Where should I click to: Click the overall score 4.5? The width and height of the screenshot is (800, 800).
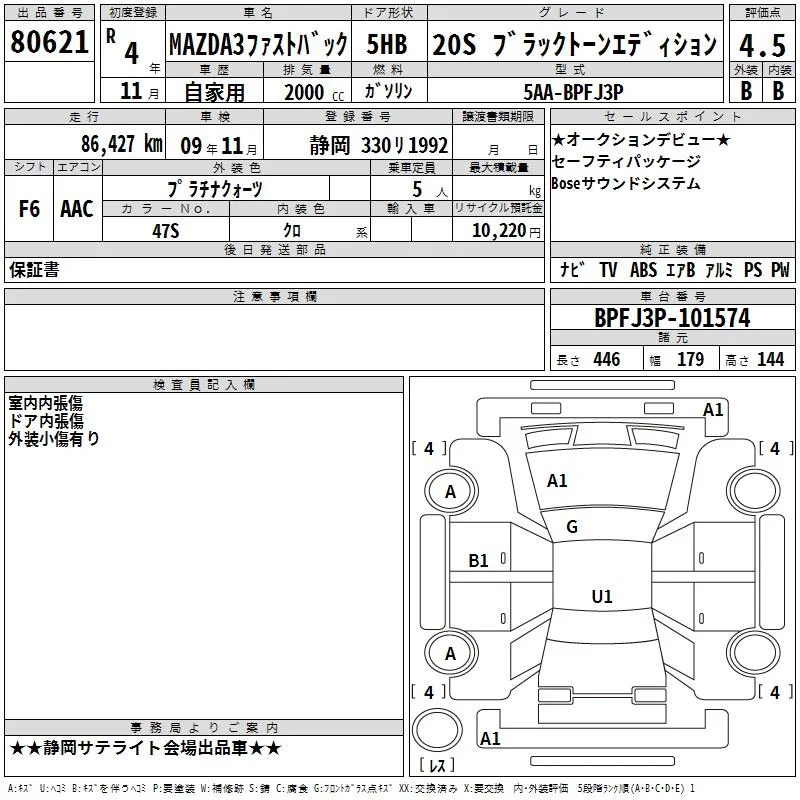(762, 45)
